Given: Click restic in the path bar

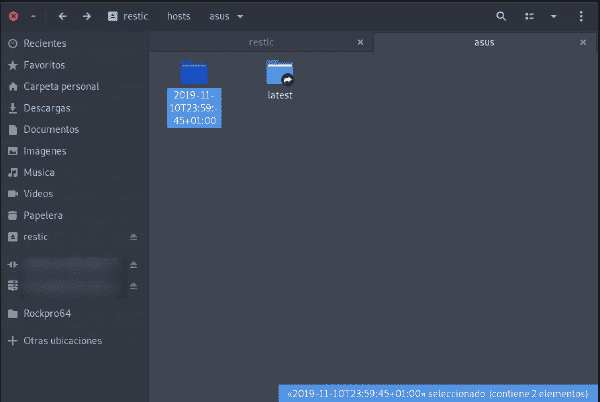Looking at the screenshot, I should coord(135,16).
